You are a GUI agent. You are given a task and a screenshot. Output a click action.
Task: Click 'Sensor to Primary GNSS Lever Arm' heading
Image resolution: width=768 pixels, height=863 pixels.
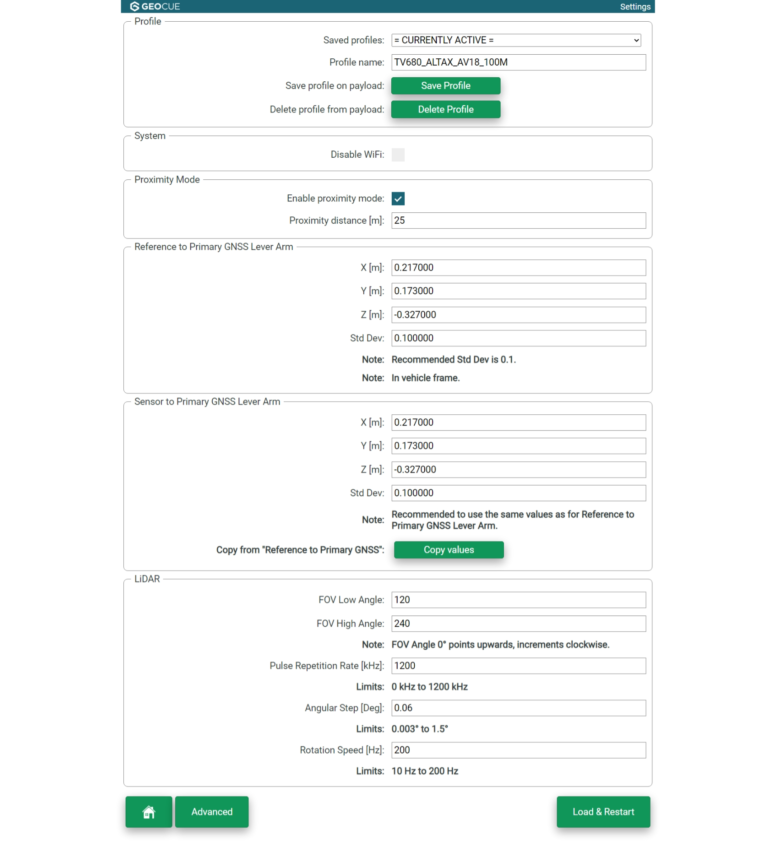(x=207, y=402)
